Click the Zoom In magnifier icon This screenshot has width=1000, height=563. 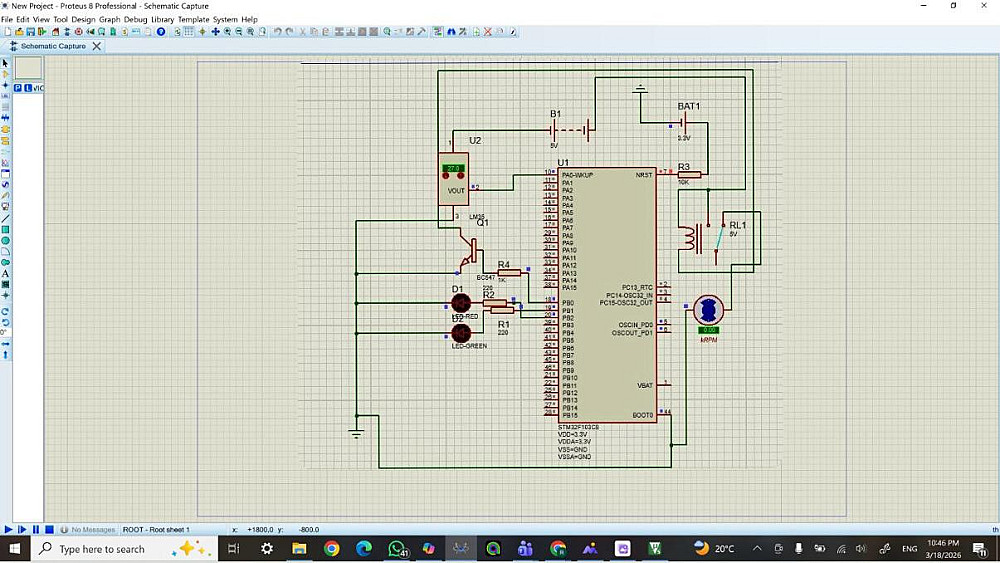click(x=227, y=32)
